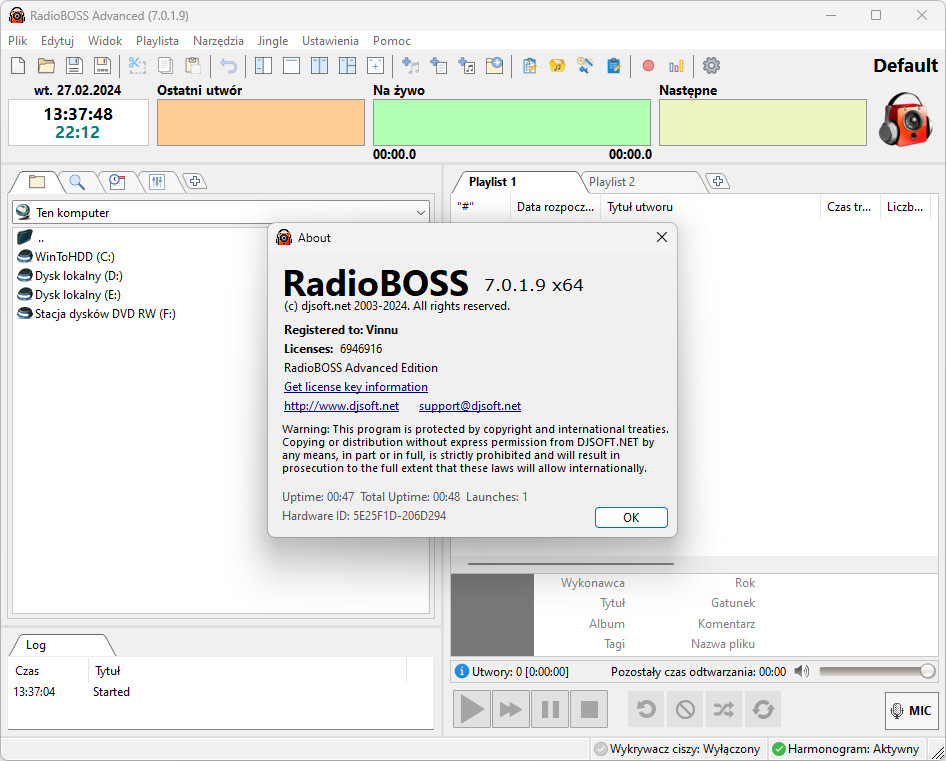This screenshot has width=946, height=761.
Task: Add a new left panel tab
Action: point(195,180)
